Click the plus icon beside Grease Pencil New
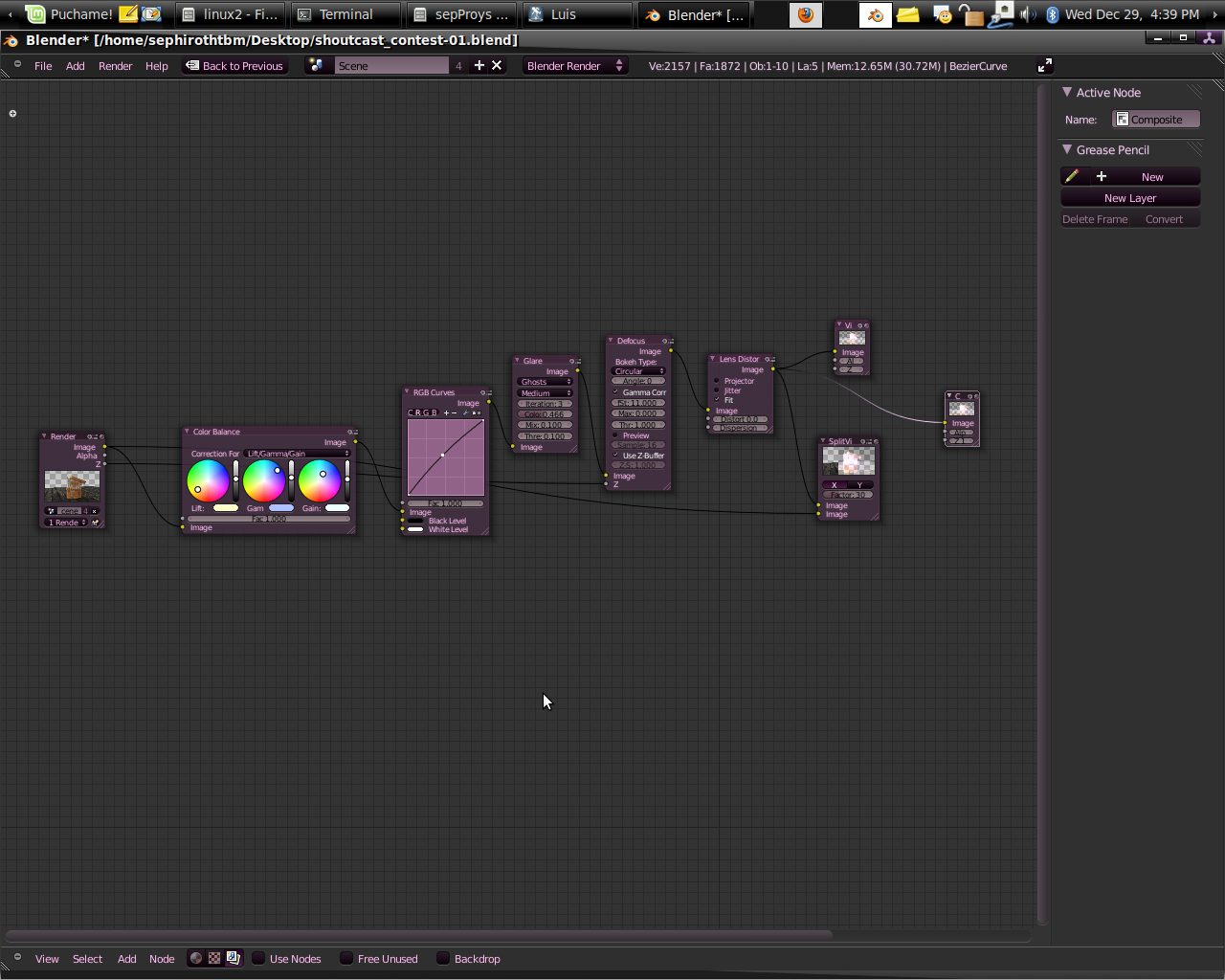This screenshot has width=1225, height=980. click(x=1102, y=176)
